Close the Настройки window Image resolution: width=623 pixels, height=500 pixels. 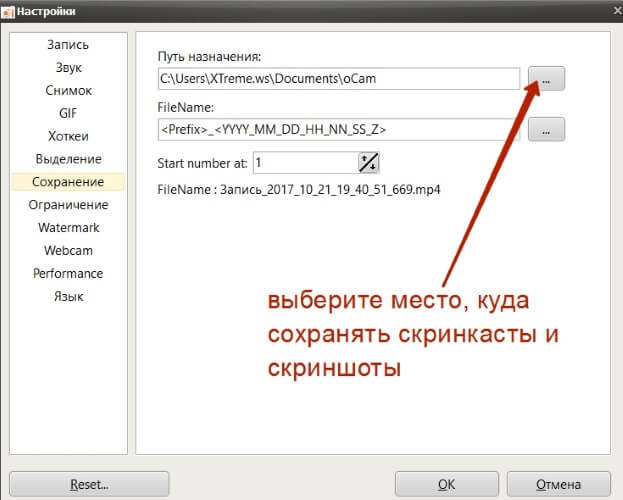[x=617, y=11]
